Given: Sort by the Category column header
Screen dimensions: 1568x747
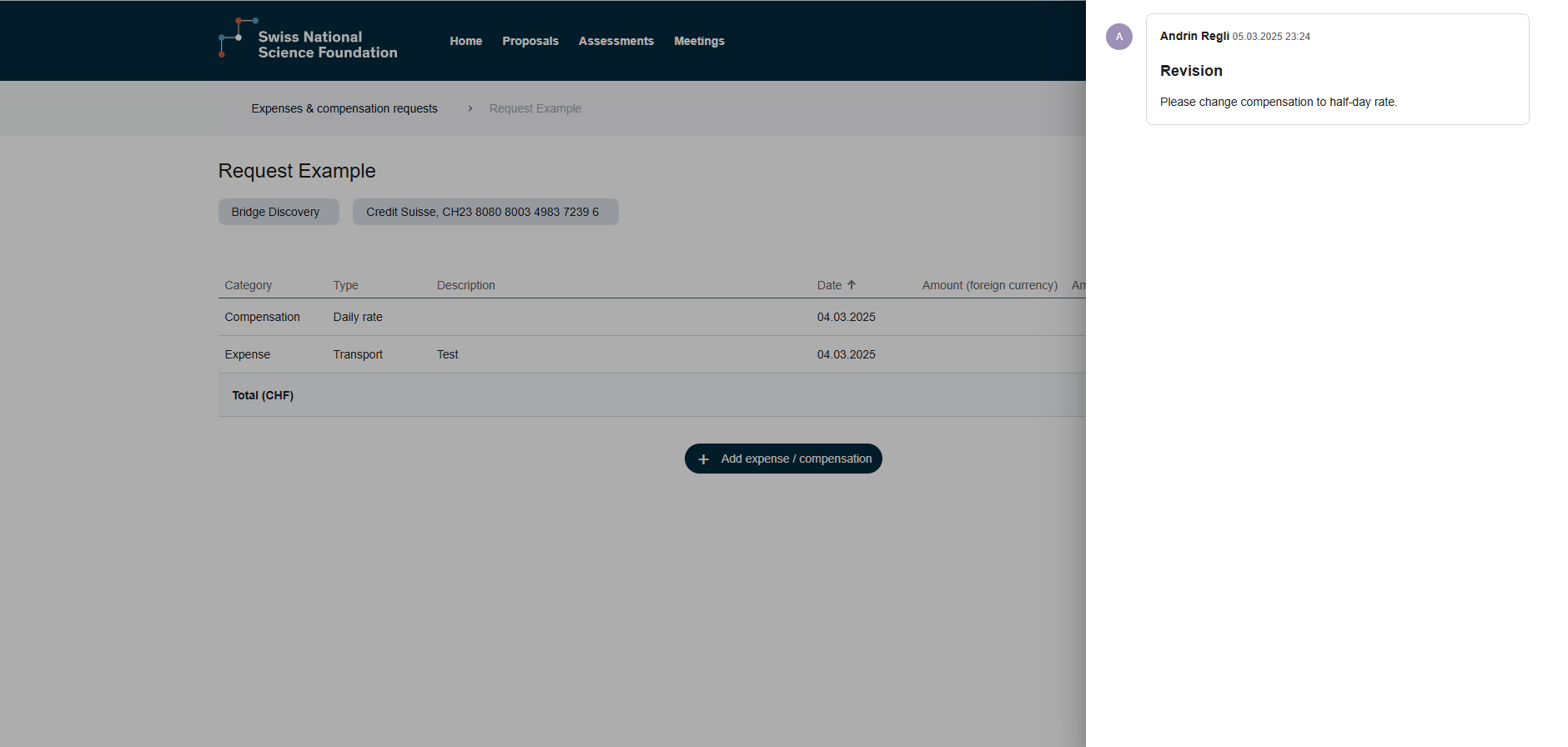Looking at the screenshot, I should click(x=248, y=285).
